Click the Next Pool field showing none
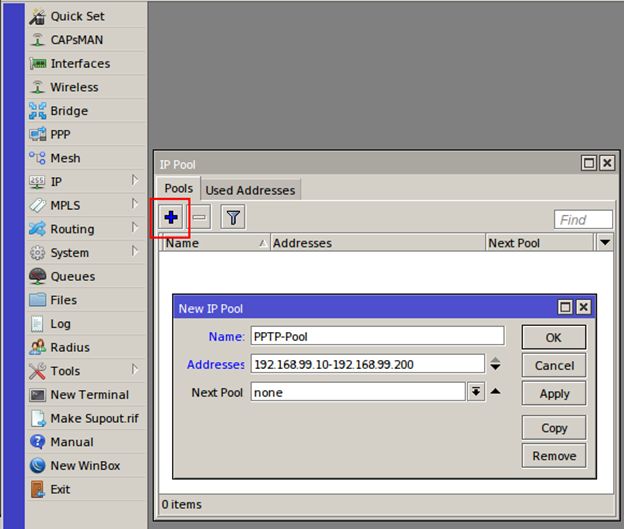The width and height of the screenshot is (624, 529). 358,392
